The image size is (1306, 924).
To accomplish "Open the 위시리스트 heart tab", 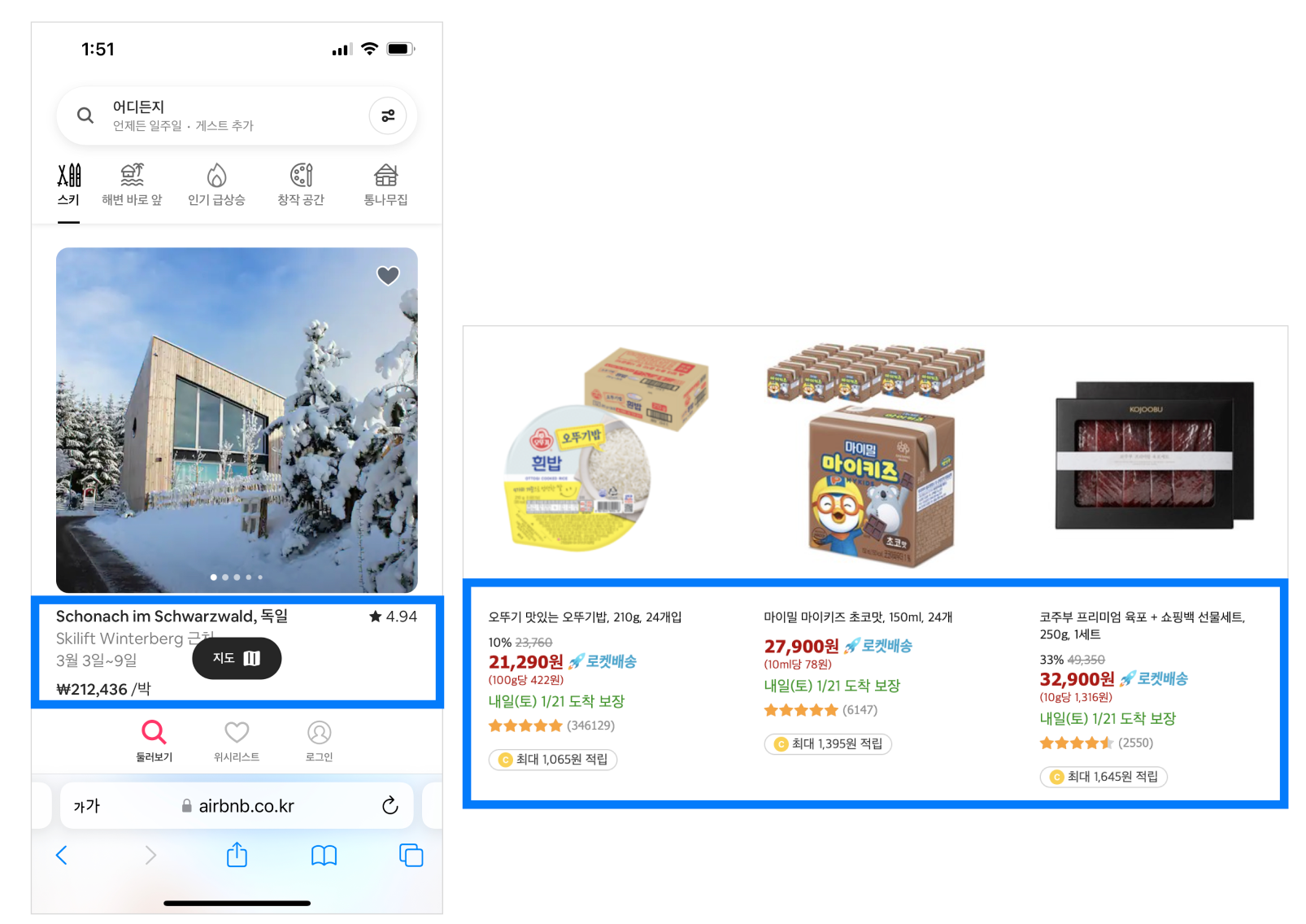I will pos(237,740).
